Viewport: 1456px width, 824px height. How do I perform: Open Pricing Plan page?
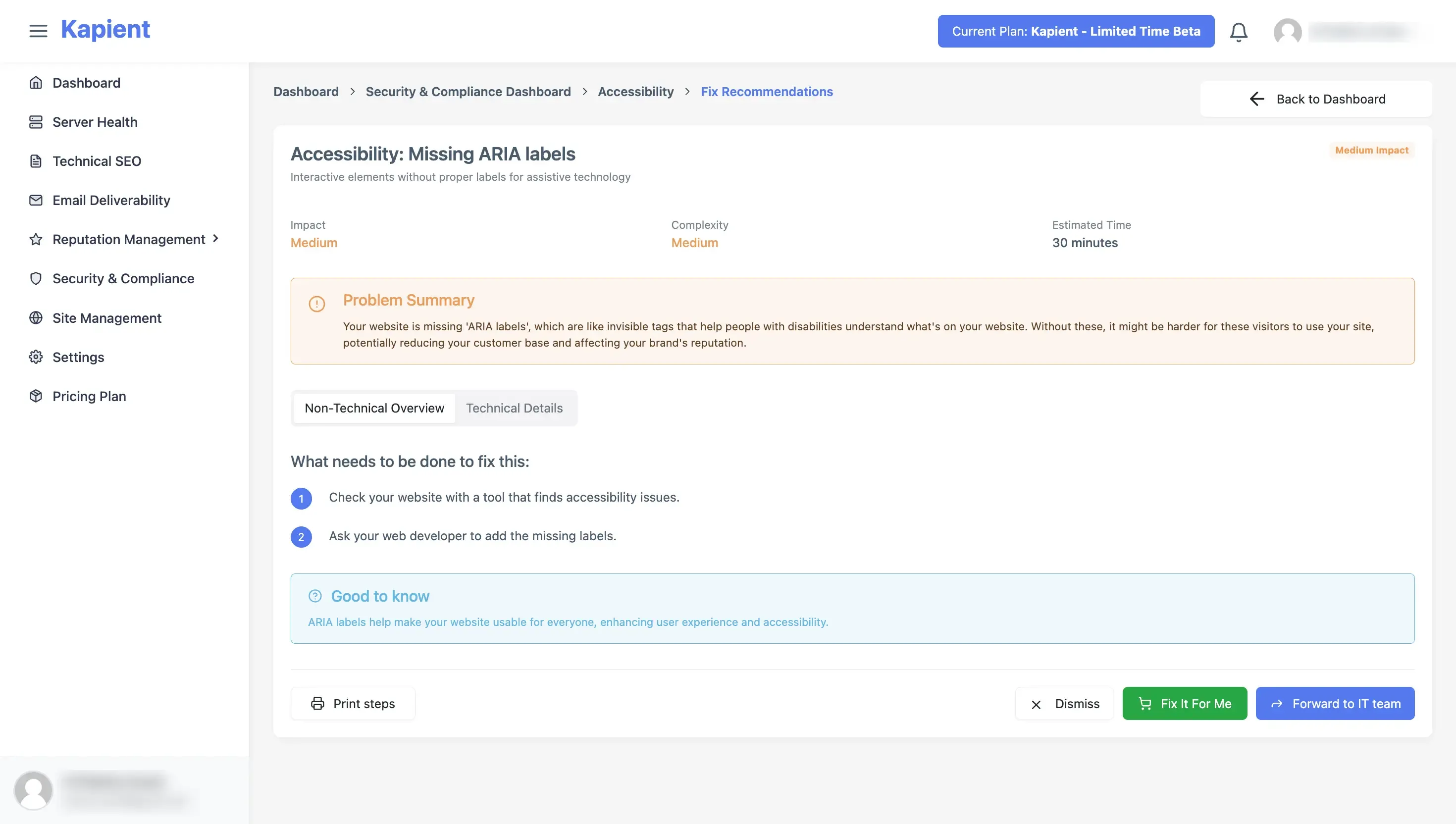pyautogui.click(x=90, y=396)
